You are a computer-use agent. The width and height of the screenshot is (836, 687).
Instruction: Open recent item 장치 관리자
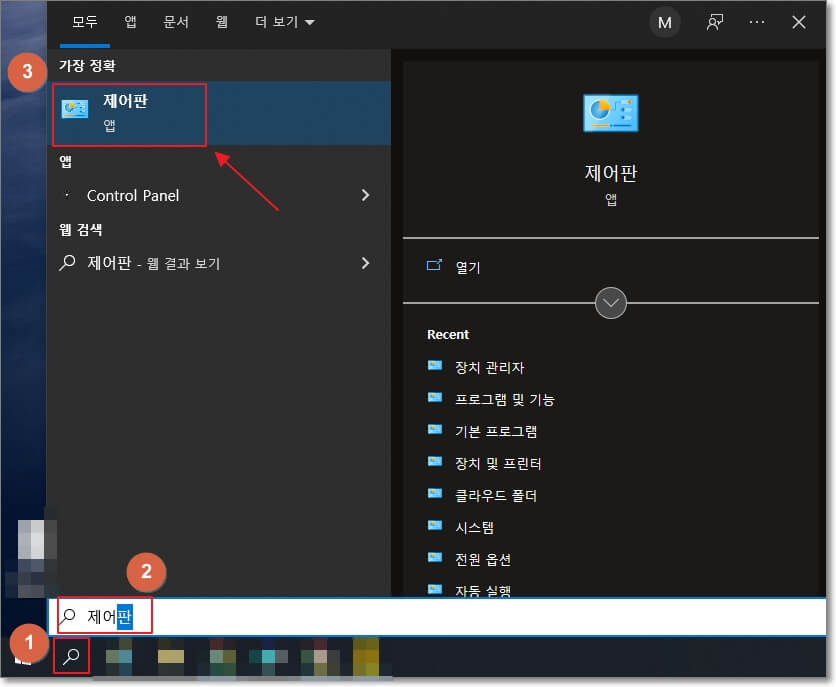489,368
